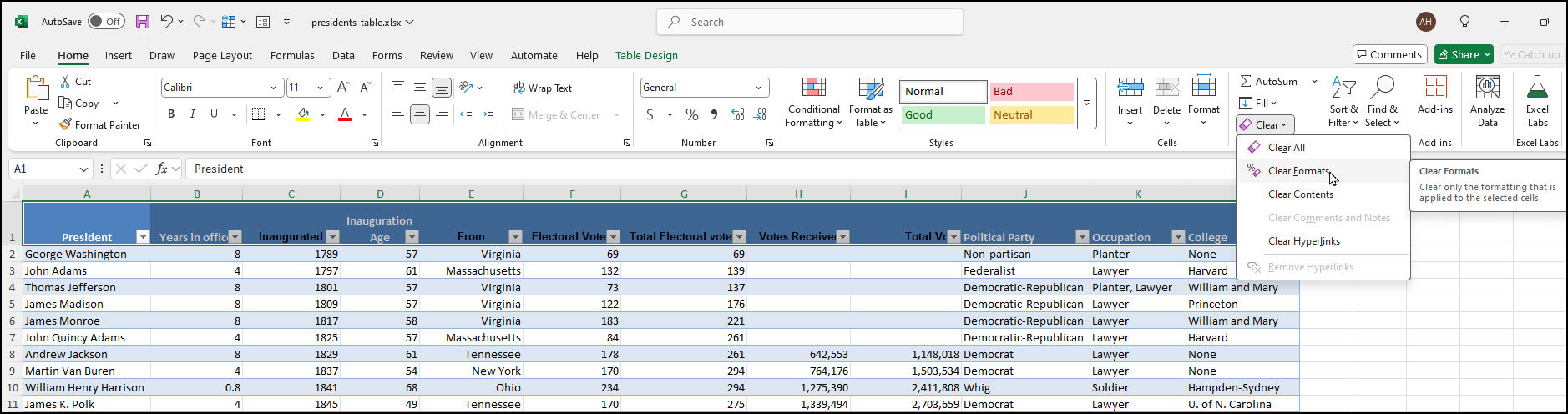Image resolution: width=1568 pixels, height=414 pixels.
Task: Apply the Good cell style swatch
Action: (943, 115)
